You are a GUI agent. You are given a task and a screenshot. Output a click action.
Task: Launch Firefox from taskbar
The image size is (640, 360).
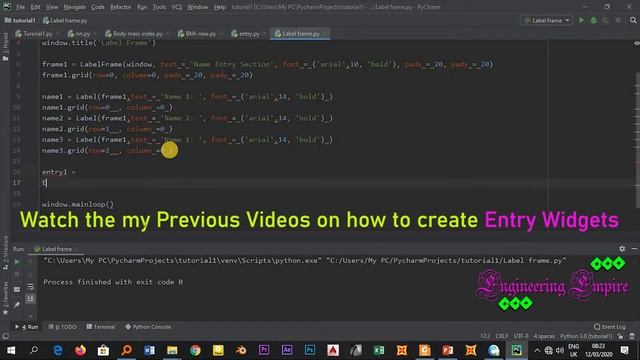click(80, 350)
